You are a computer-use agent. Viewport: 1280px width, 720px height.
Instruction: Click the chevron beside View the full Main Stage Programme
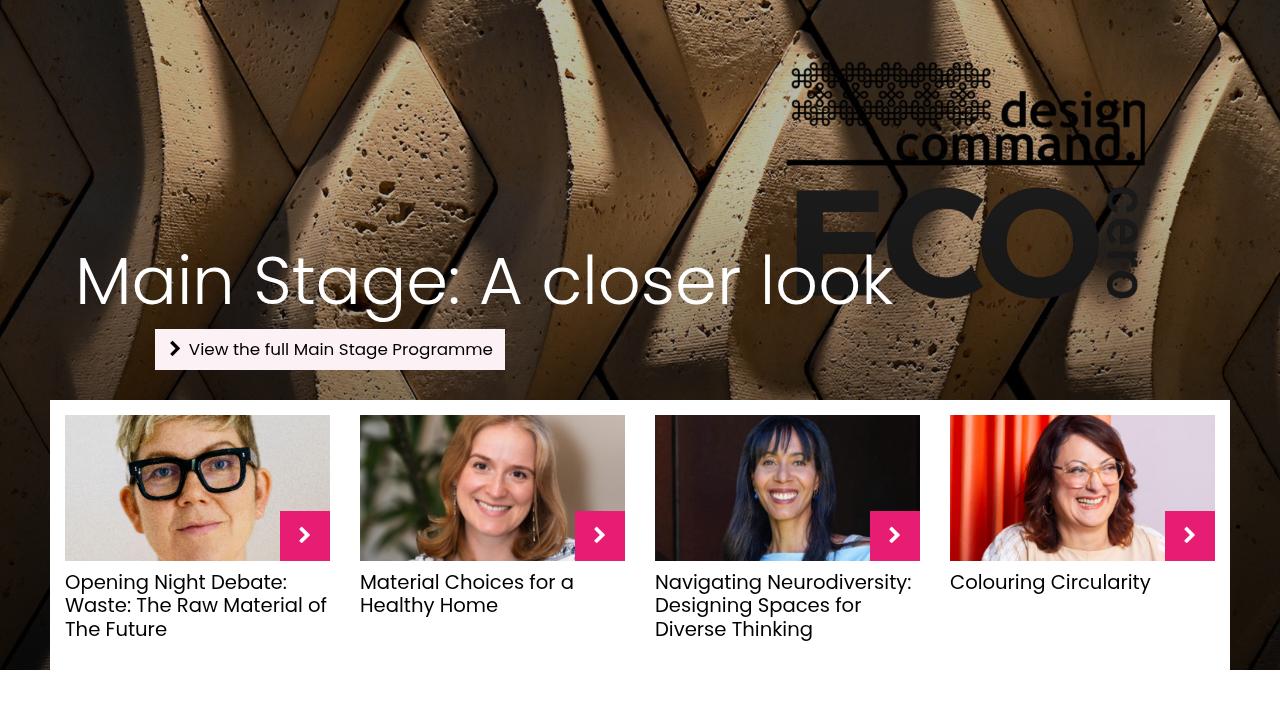[175, 349]
